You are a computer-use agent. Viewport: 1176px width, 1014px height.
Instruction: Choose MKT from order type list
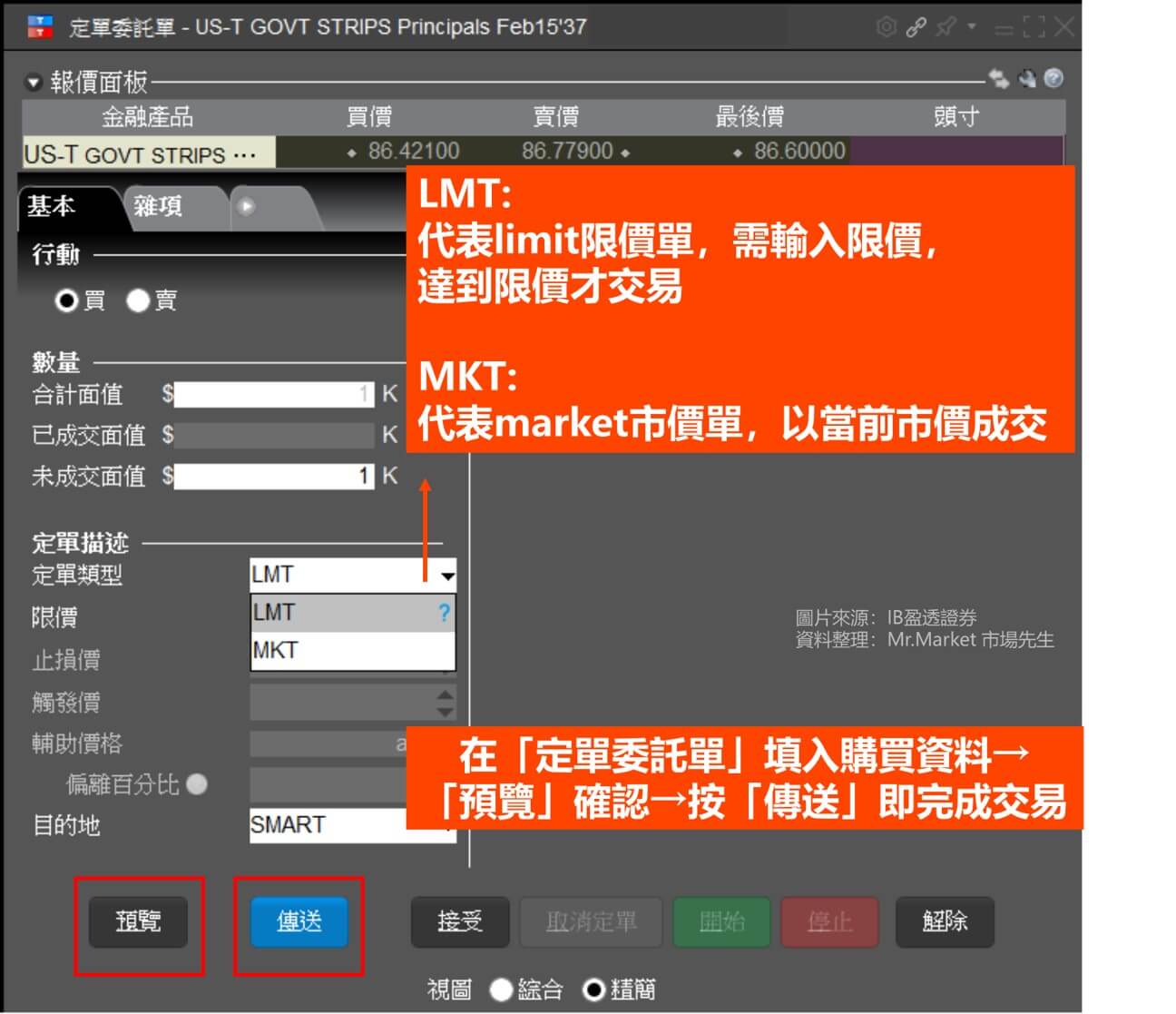pyautogui.click(x=352, y=651)
